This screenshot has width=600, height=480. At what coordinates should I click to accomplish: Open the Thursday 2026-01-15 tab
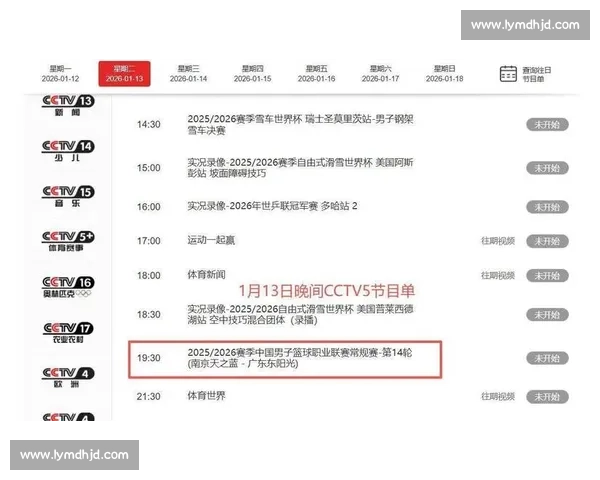[253, 73]
